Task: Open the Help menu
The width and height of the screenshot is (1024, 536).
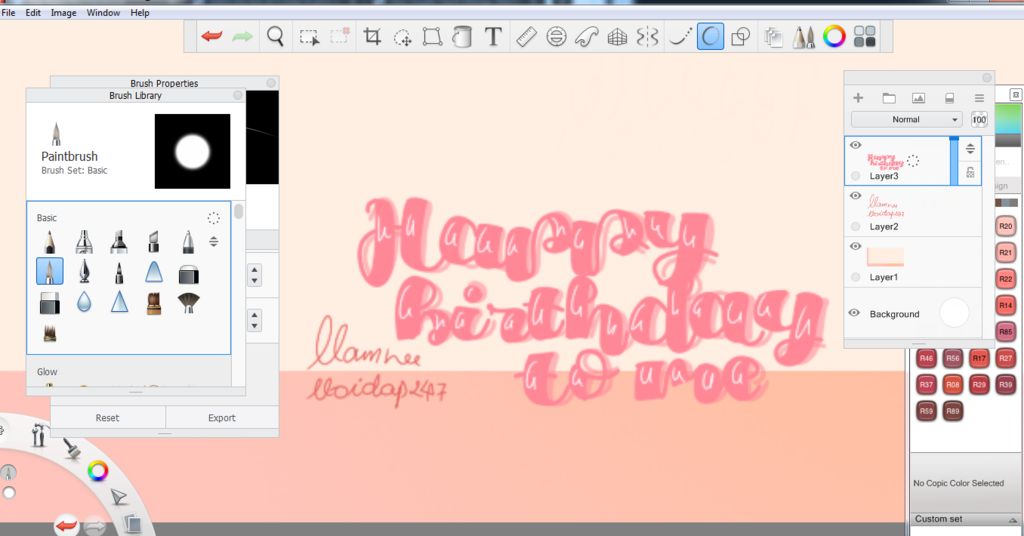Action: click(x=140, y=12)
